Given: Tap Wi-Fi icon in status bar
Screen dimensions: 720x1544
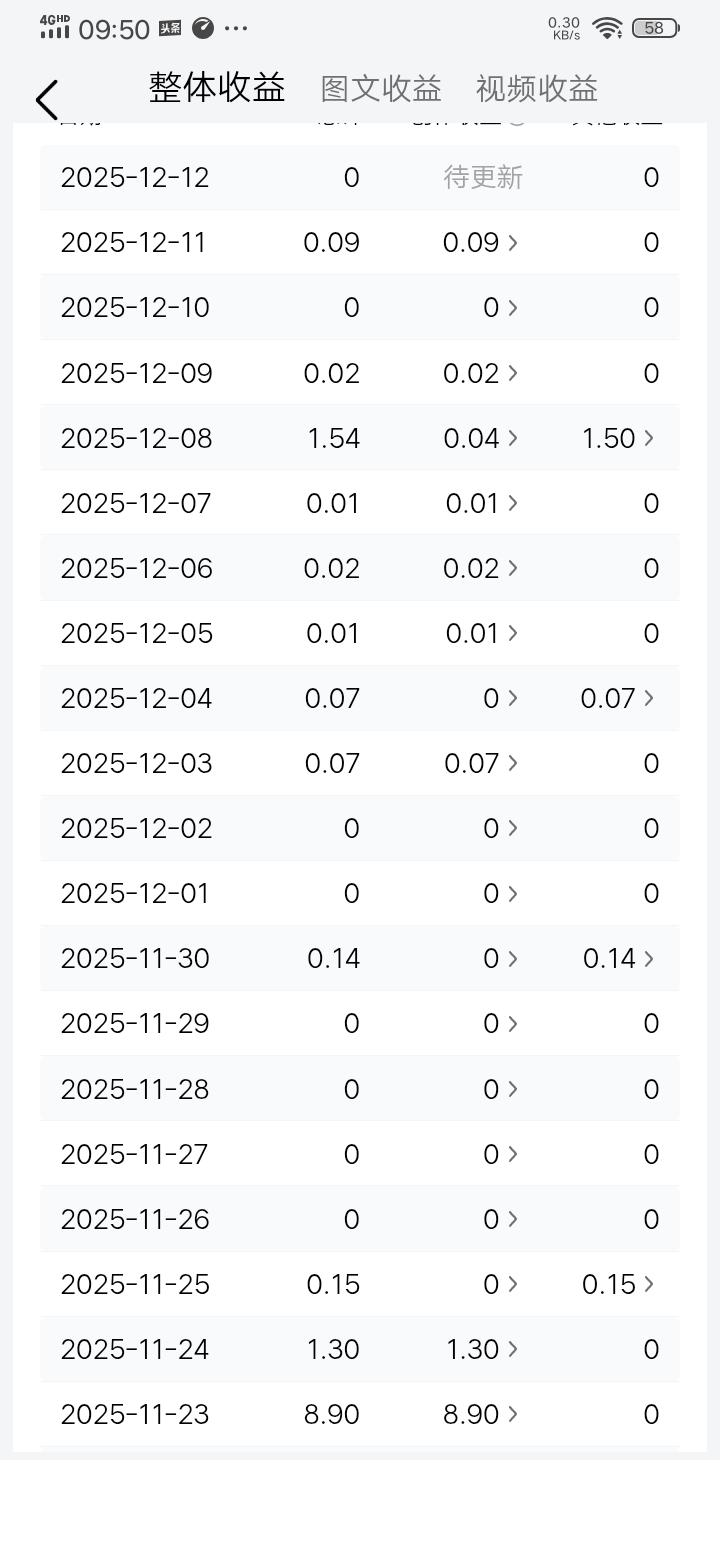Looking at the screenshot, I should point(607,28).
